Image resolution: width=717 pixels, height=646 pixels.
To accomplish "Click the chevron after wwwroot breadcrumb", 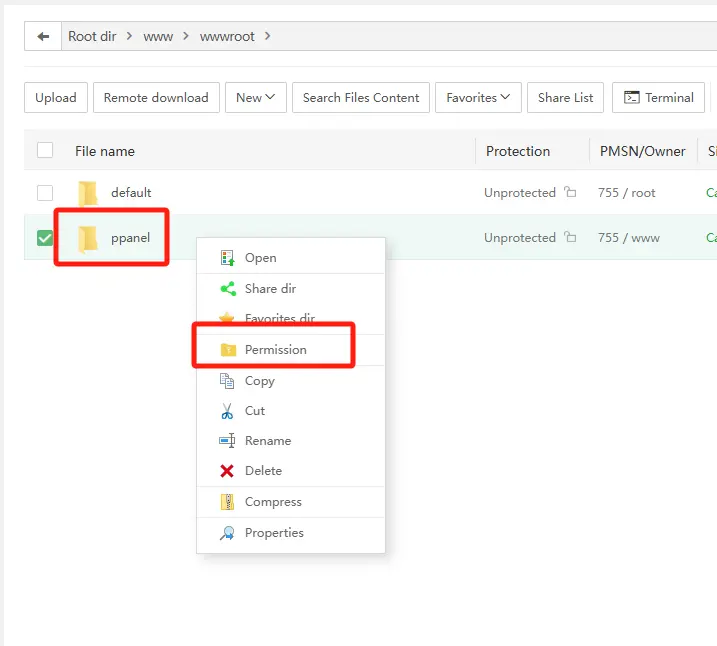I will click(x=268, y=36).
